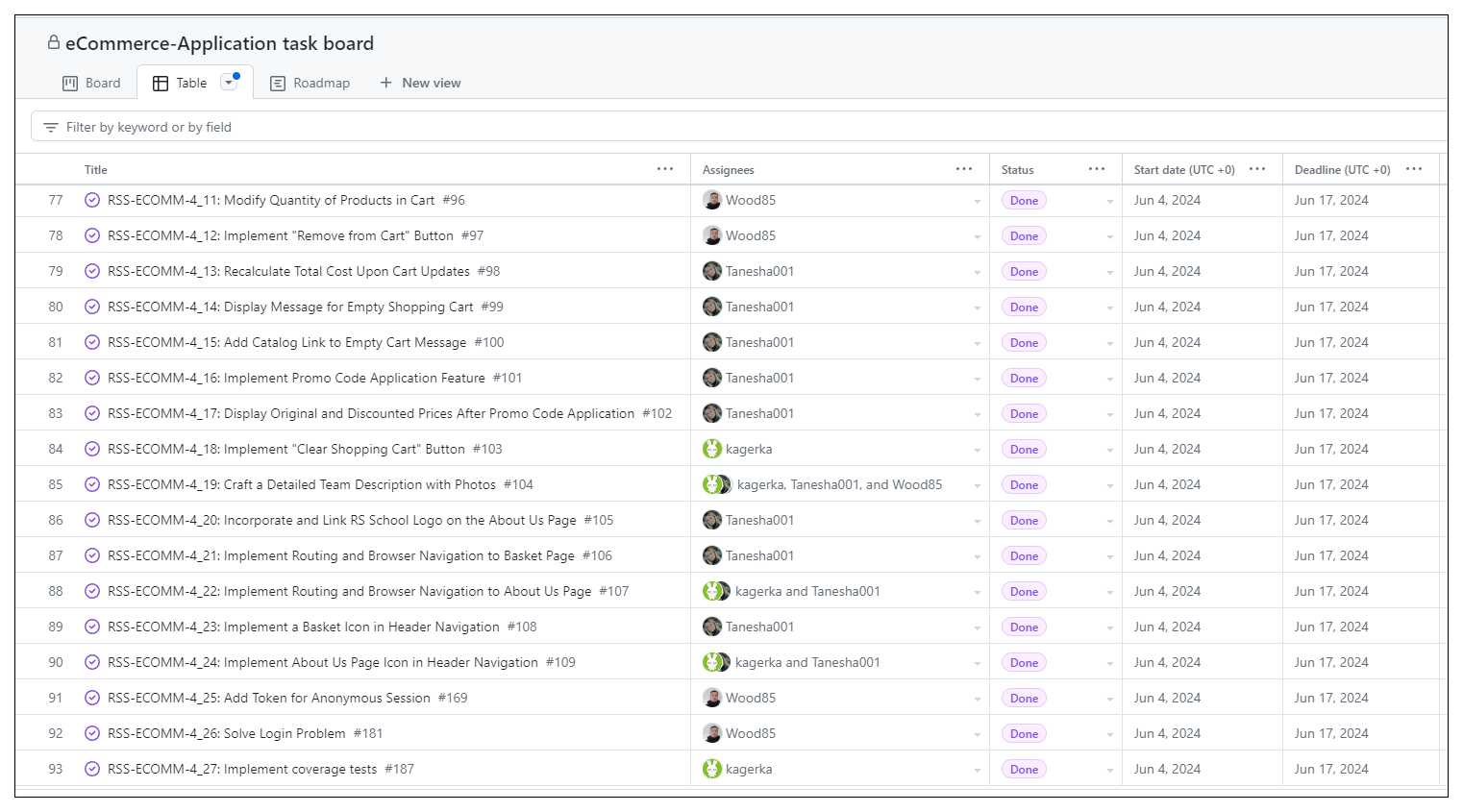Screen dimensions: 1463x812
Task: Switch to the Roadmap tab
Action: (x=310, y=84)
